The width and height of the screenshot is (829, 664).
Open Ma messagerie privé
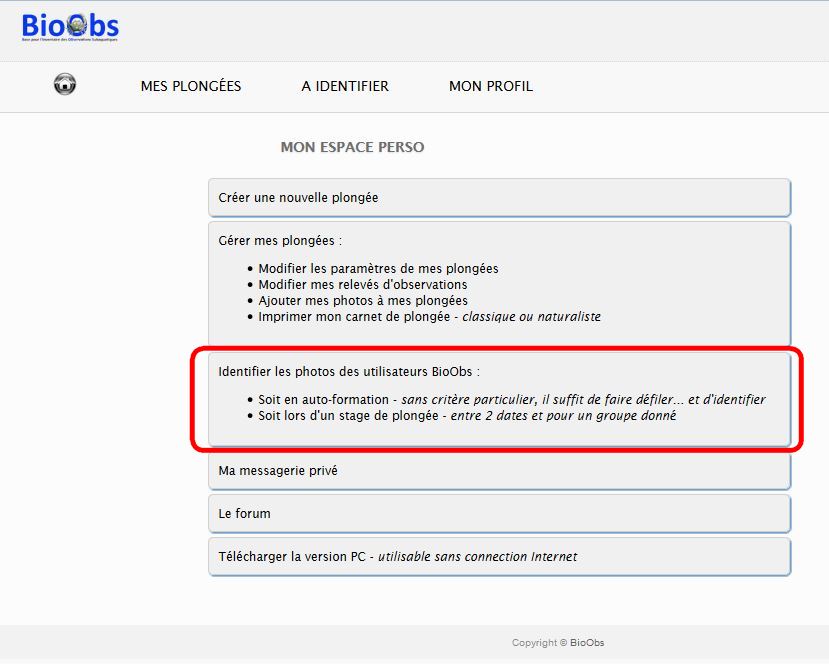[x=500, y=471]
